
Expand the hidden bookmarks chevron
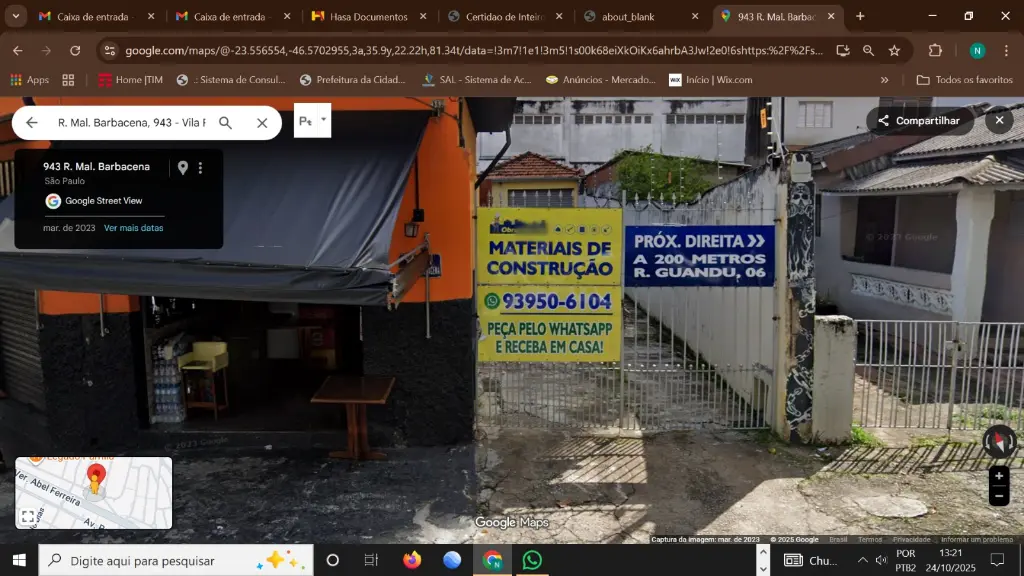(x=884, y=80)
